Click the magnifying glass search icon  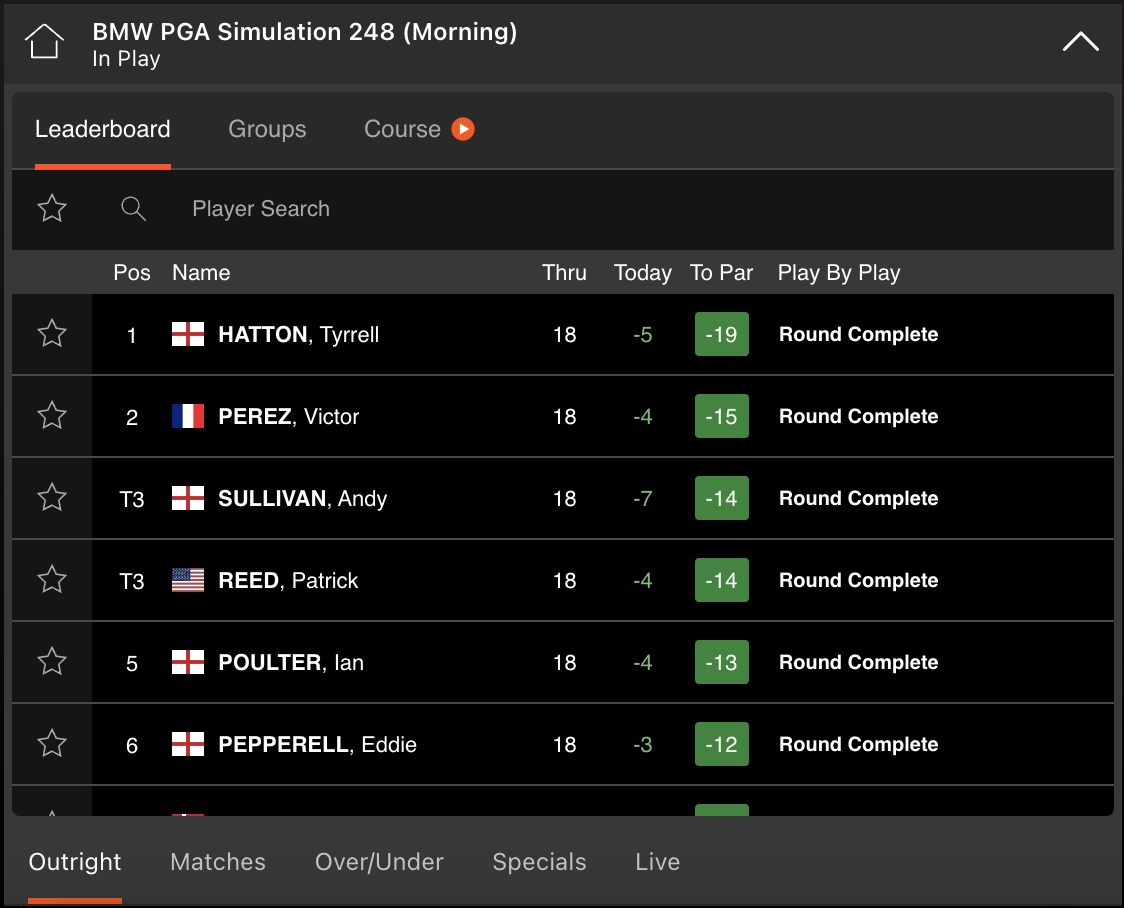tap(133, 208)
